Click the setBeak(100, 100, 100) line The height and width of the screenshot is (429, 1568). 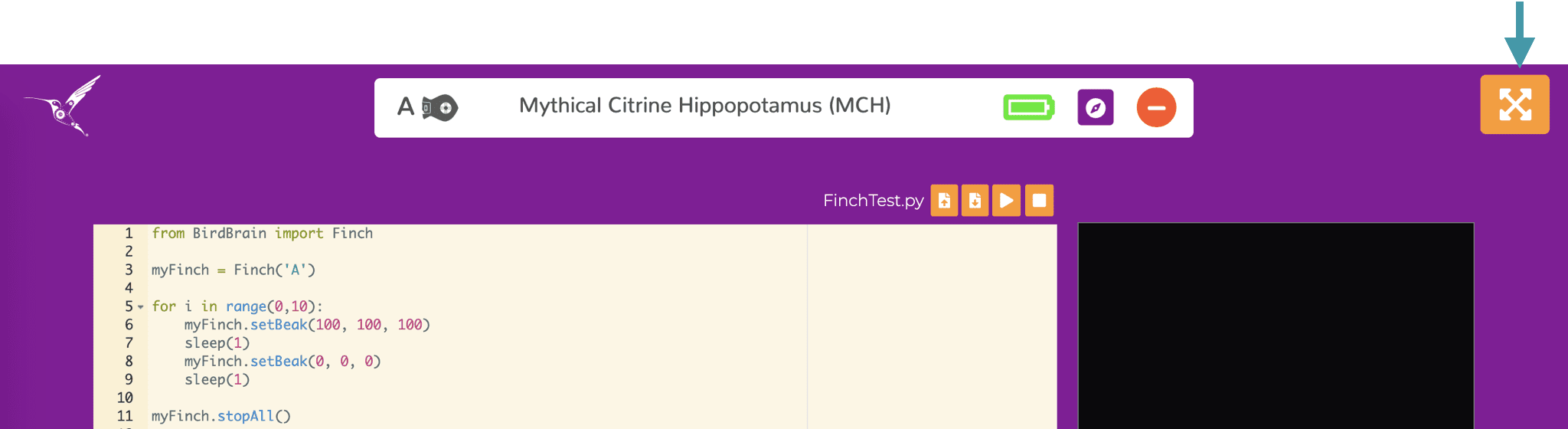point(306,325)
